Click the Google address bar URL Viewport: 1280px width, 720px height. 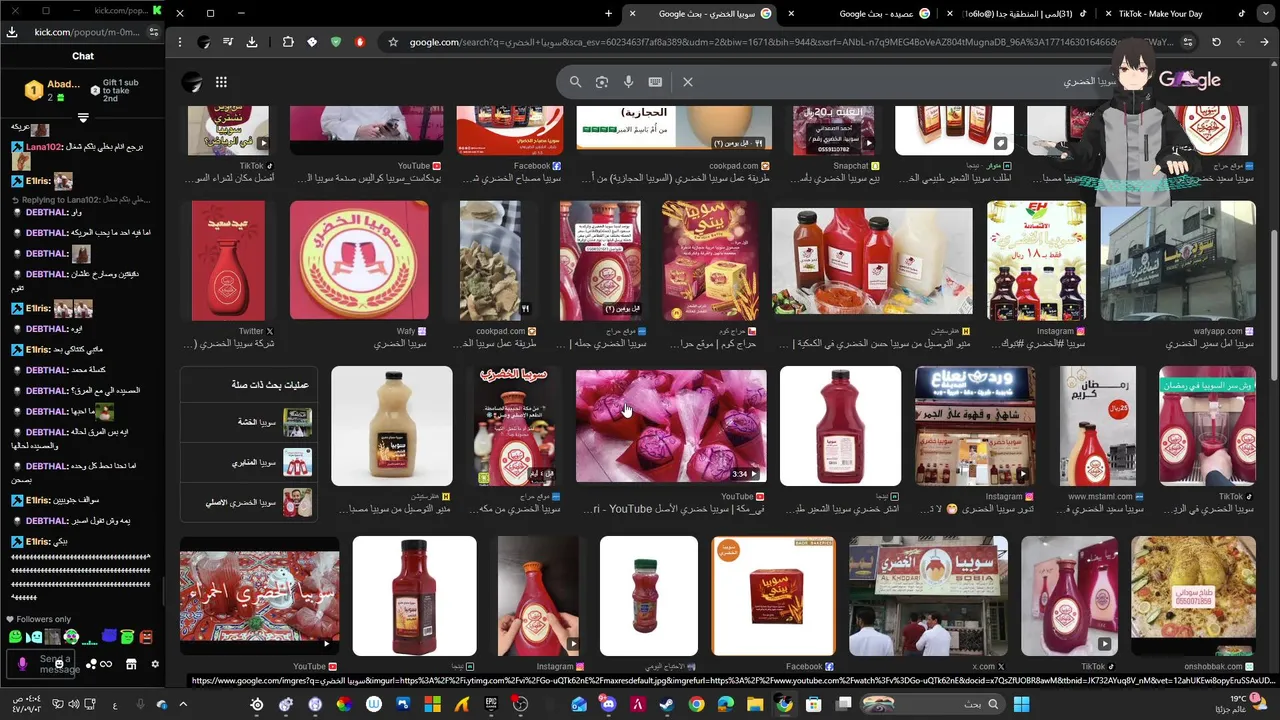click(x=790, y=42)
